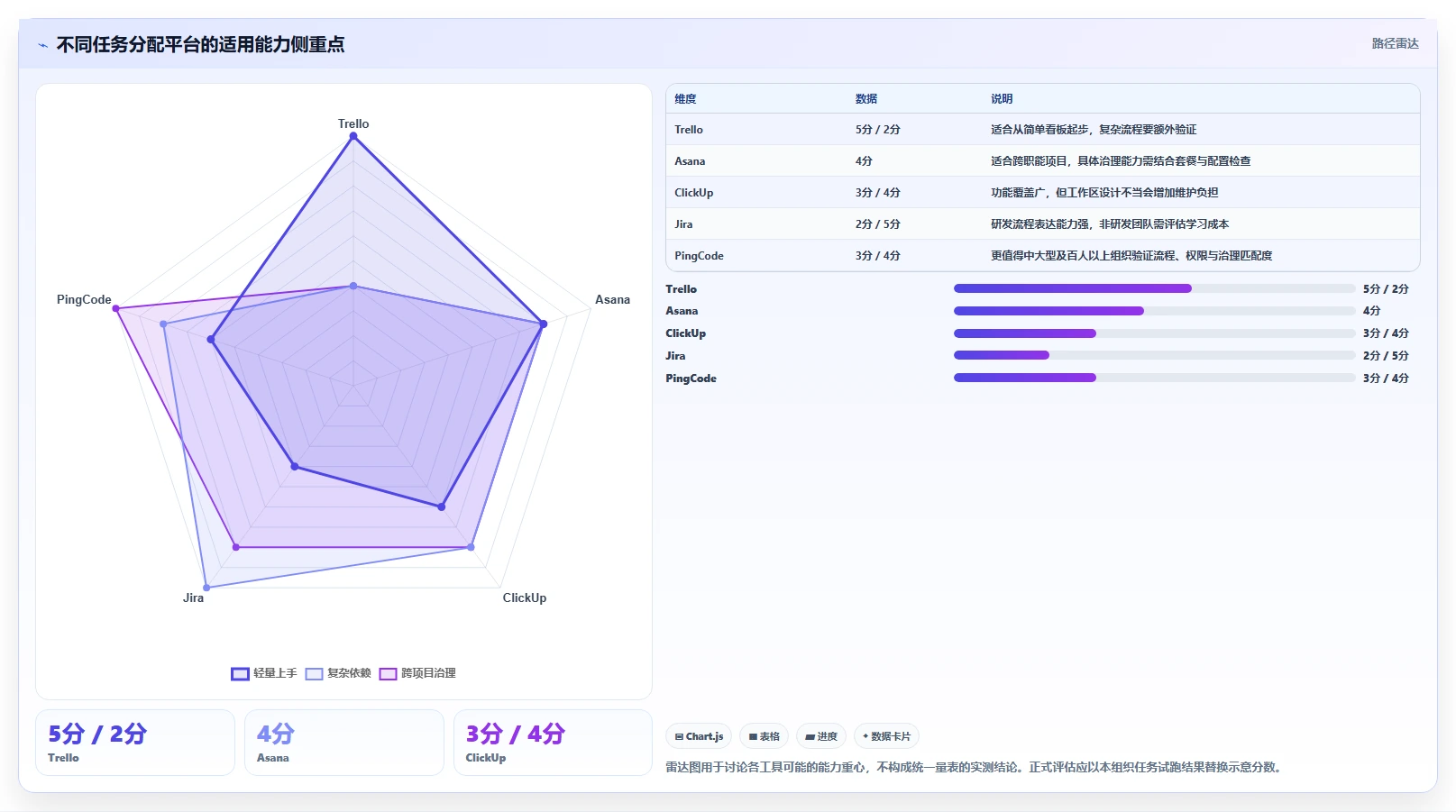This screenshot has height=812, width=1456.
Task: Click table value 5分 / 2分 in Trello row
Action: coord(877,130)
